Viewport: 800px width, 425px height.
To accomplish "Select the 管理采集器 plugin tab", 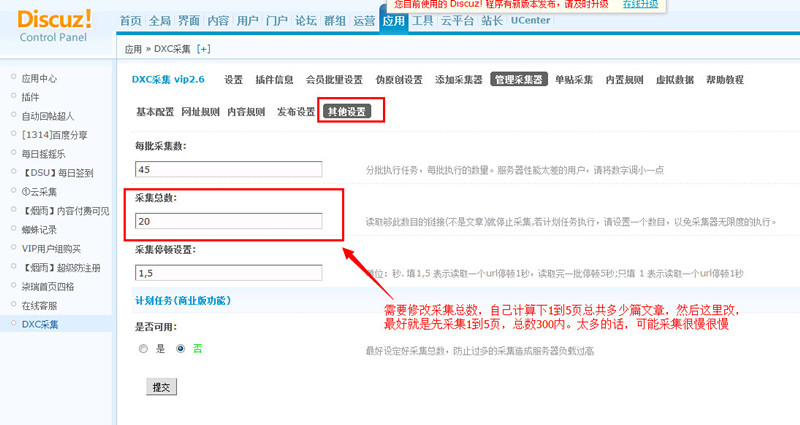I will click(519, 80).
